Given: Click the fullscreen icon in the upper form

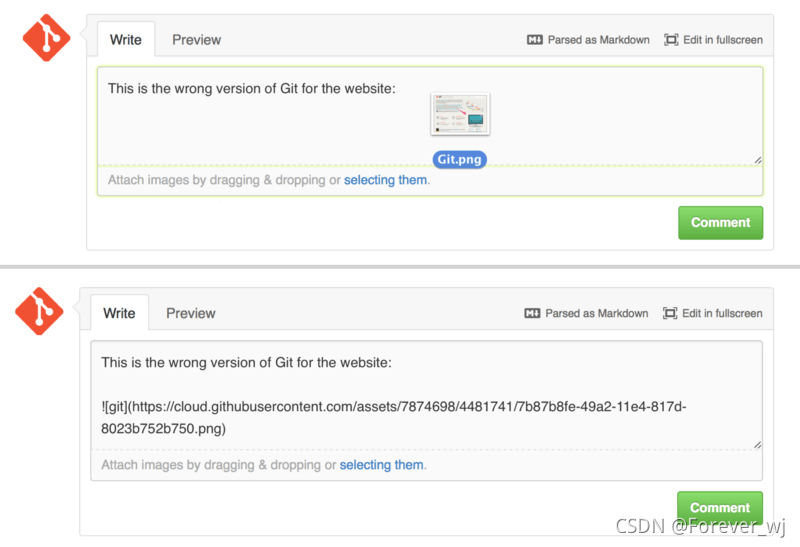Looking at the screenshot, I should coord(671,40).
